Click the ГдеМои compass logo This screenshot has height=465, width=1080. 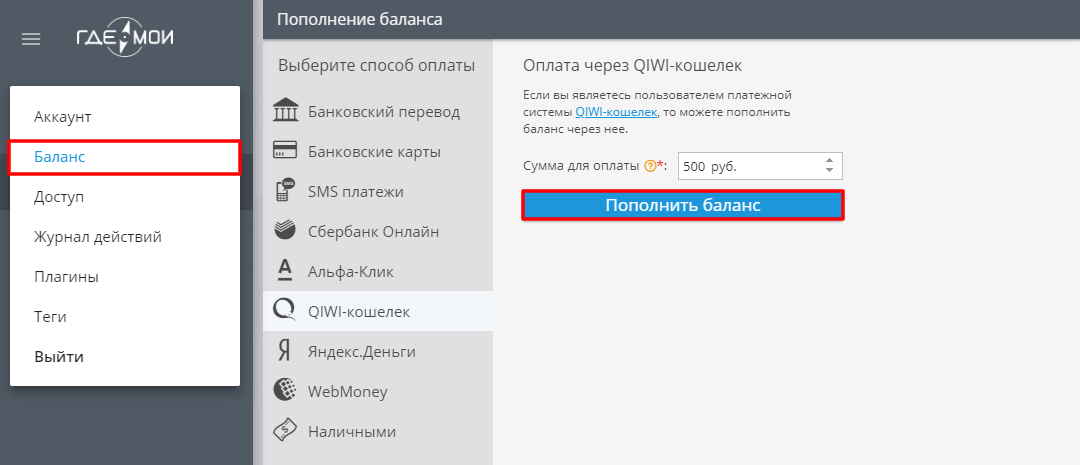click(x=125, y=38)
